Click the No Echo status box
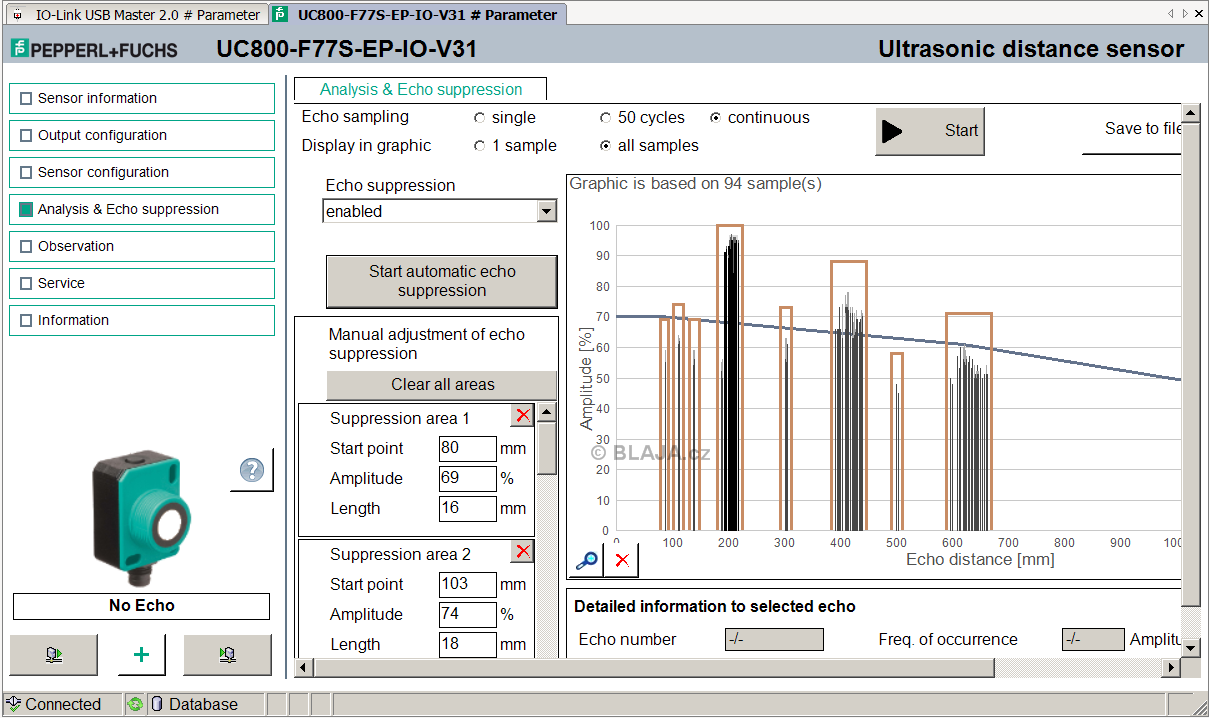 tap(141, 606)
